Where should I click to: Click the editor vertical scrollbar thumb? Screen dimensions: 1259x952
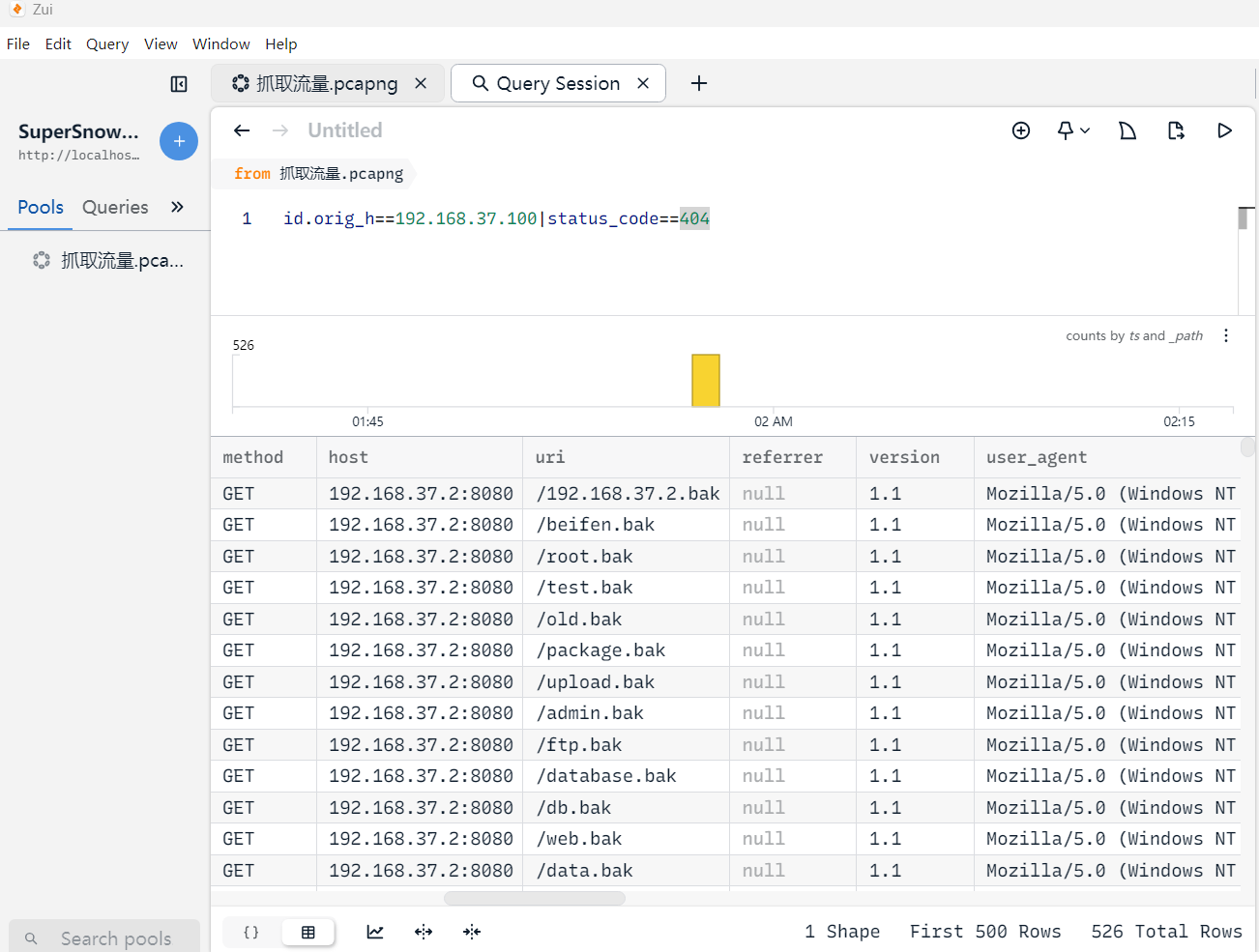click(x=1243, y=218)
